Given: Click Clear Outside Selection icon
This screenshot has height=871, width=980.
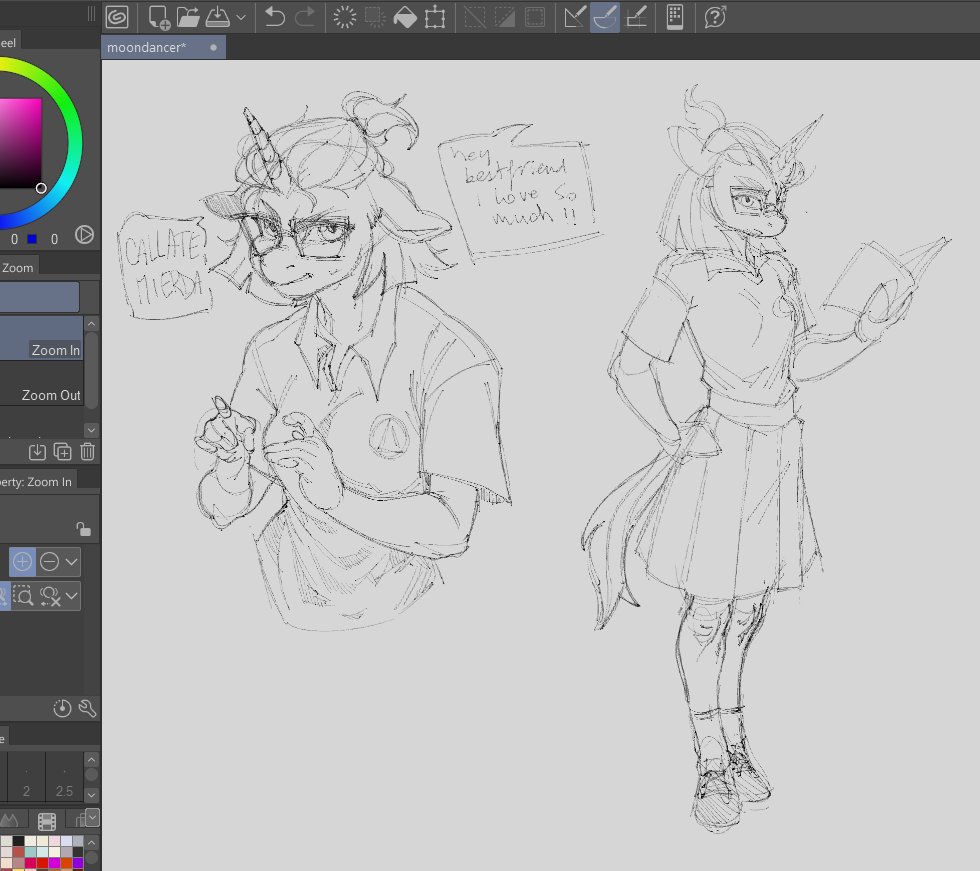Looking at the screenshot, I should [x=375, y=17].
